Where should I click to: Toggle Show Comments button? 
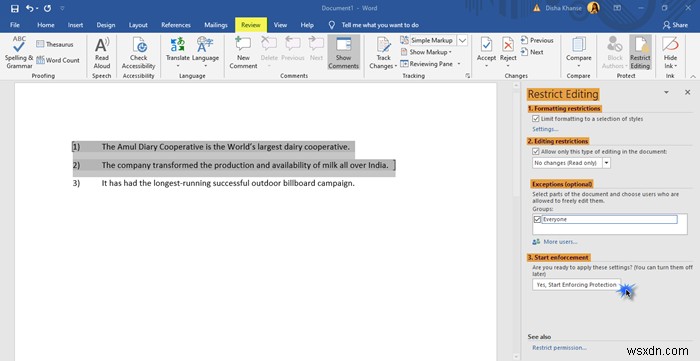point(343,53)
